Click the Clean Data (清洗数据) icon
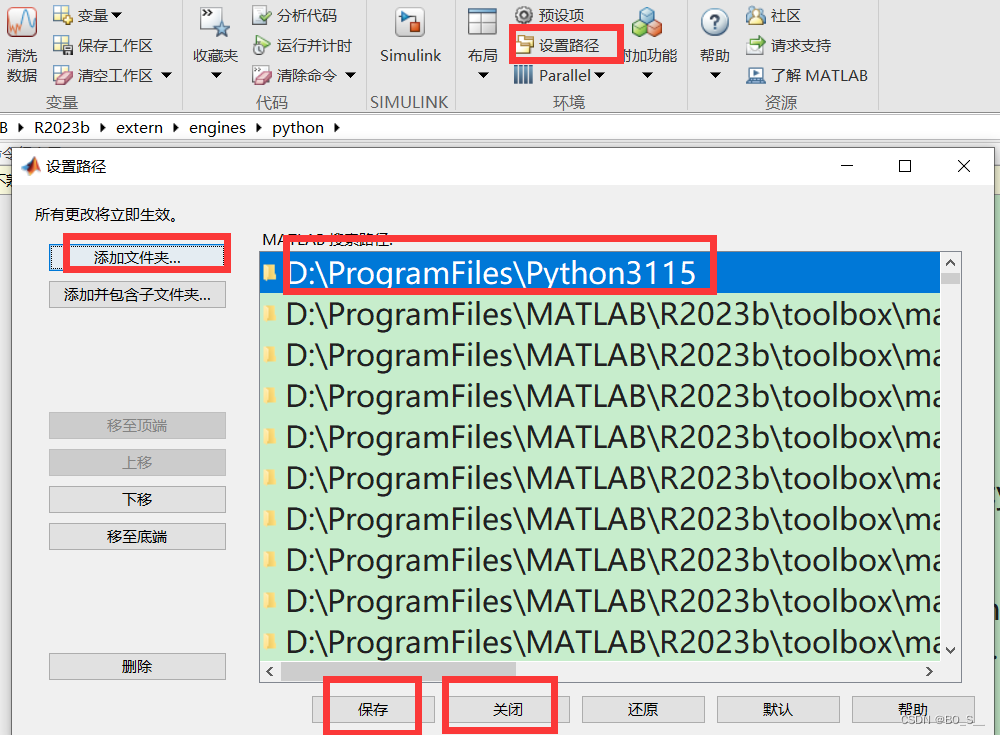 22,22
